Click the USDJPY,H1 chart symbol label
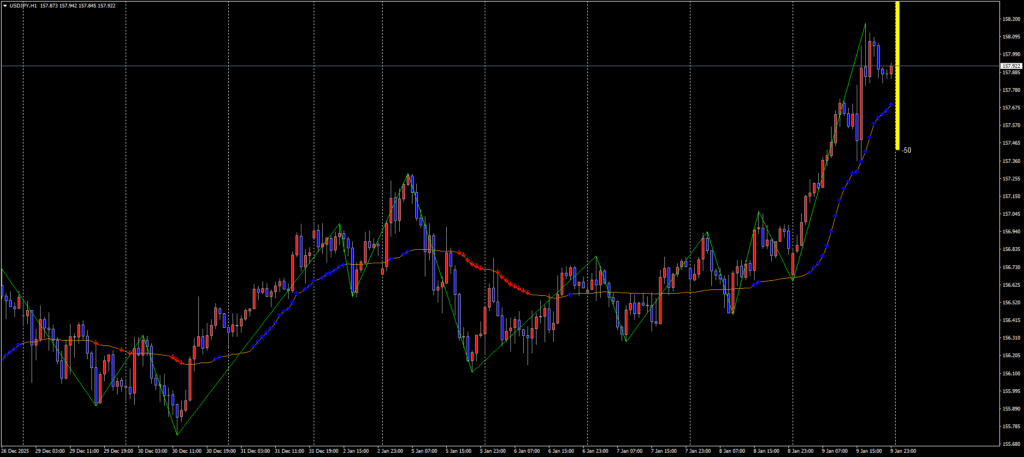The image size is (1024, 457). [x=24, y=5]
